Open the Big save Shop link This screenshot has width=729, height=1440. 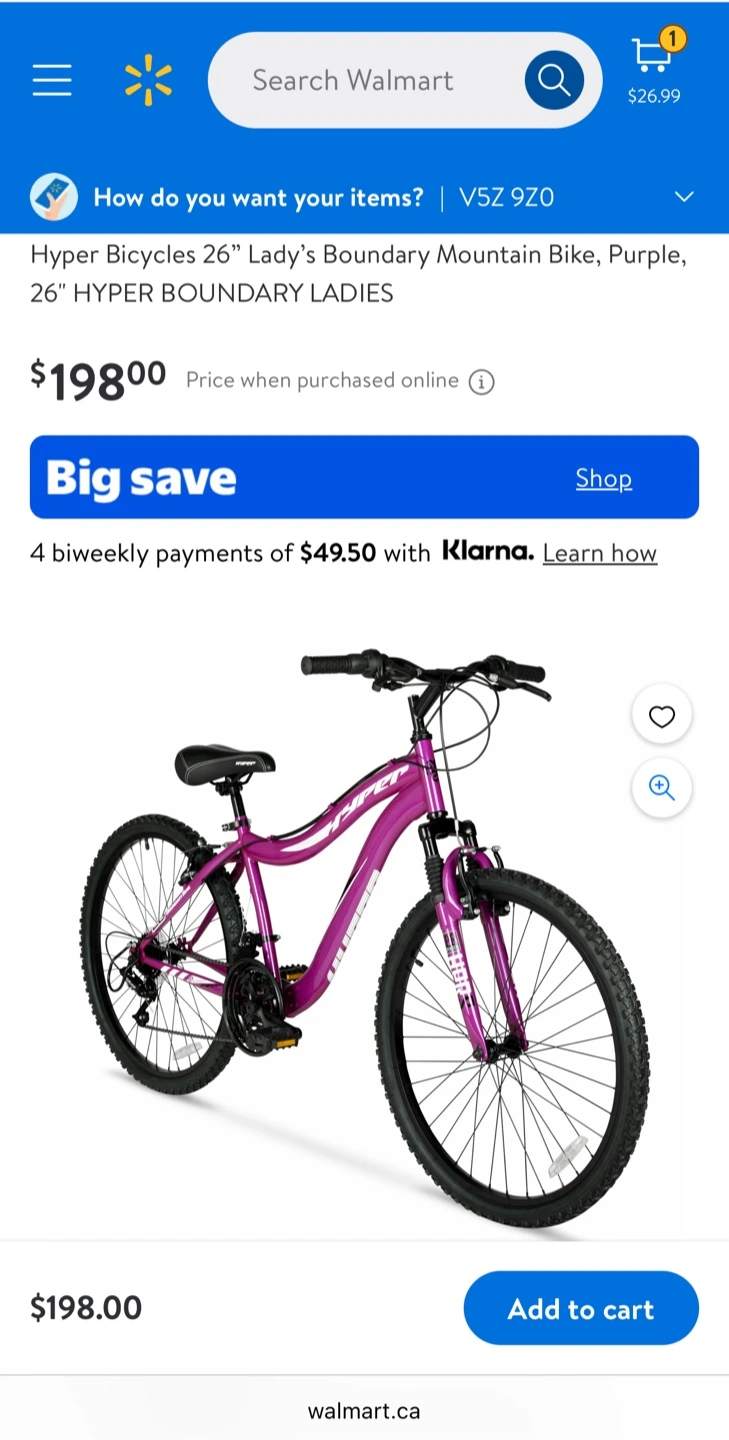click(x=604, y=478)
